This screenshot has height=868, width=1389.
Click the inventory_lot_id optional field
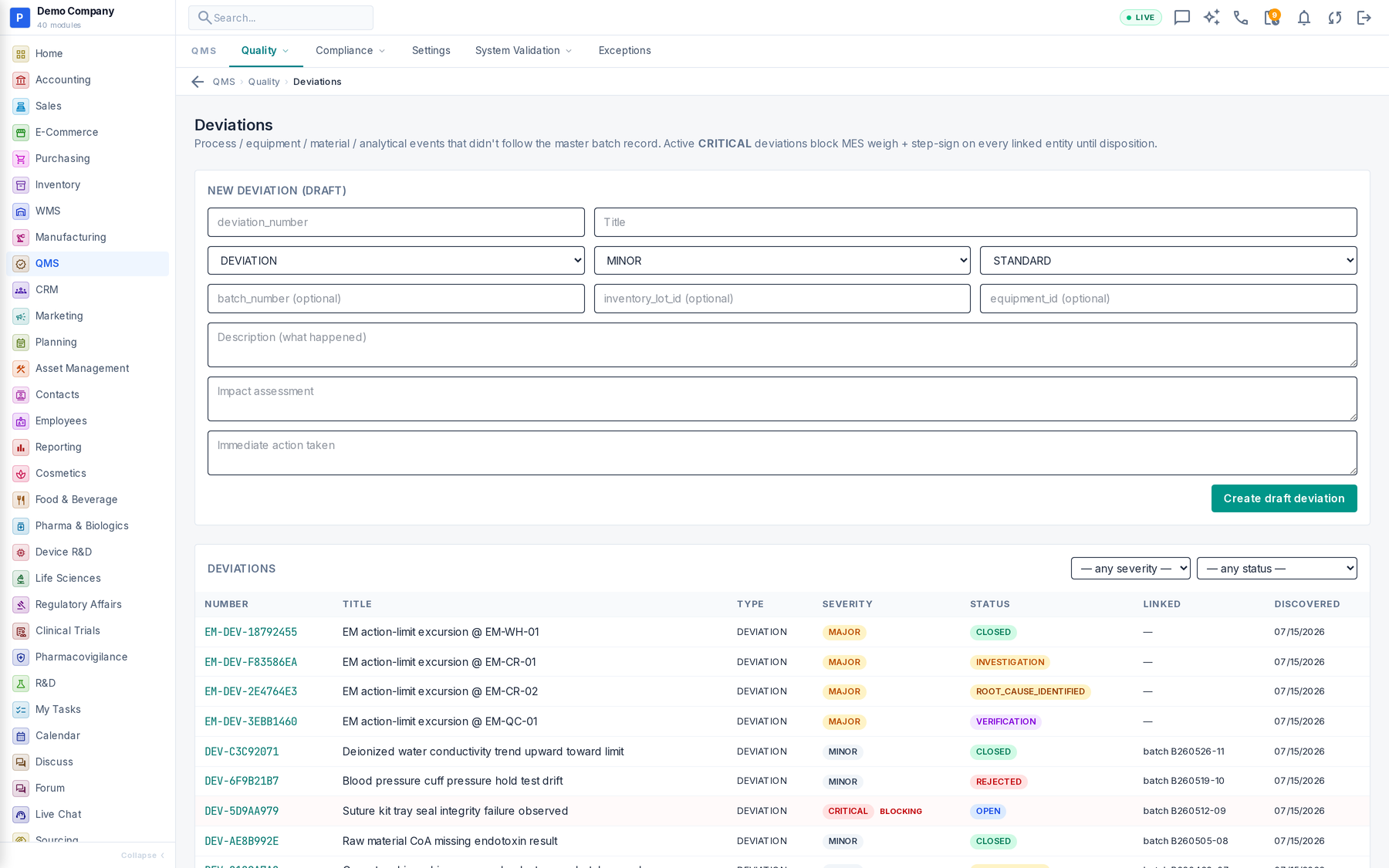coord(782,299)
